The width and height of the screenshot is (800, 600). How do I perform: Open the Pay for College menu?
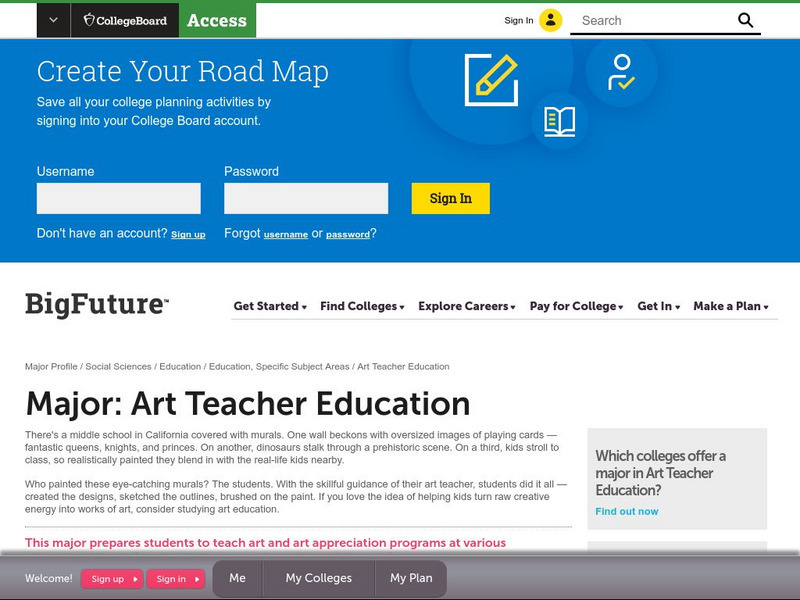click(575, 307)
